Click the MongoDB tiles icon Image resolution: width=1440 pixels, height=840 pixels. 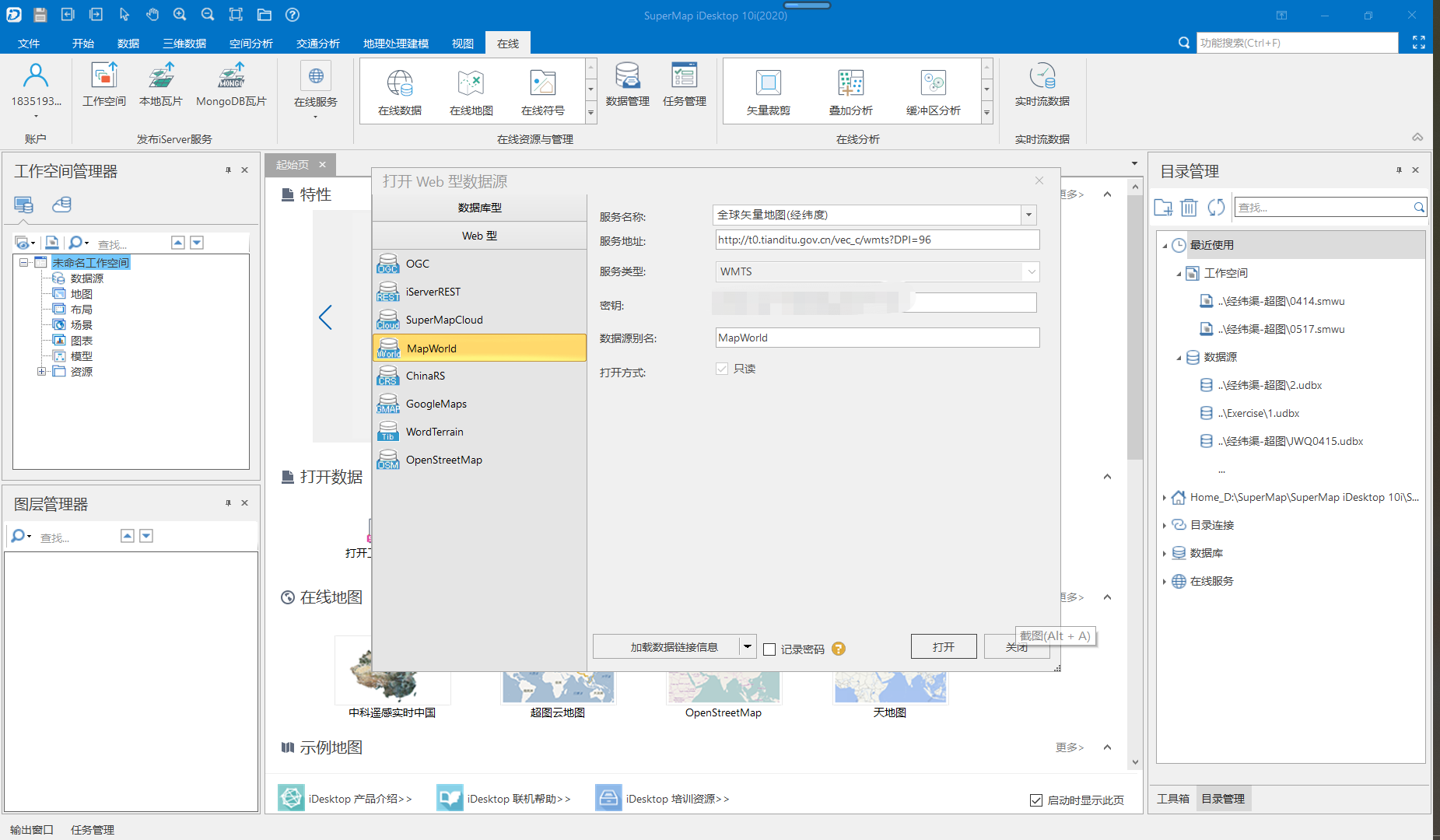[x=231, y=75]
